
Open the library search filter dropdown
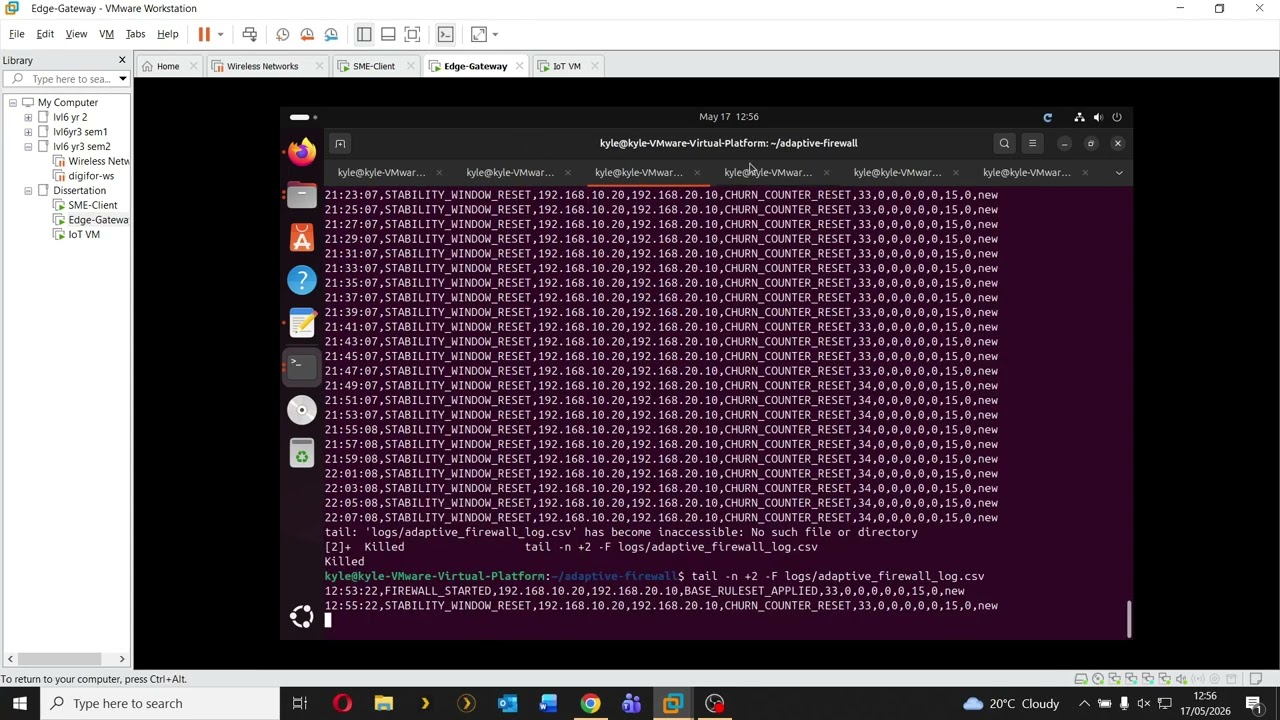122,79
